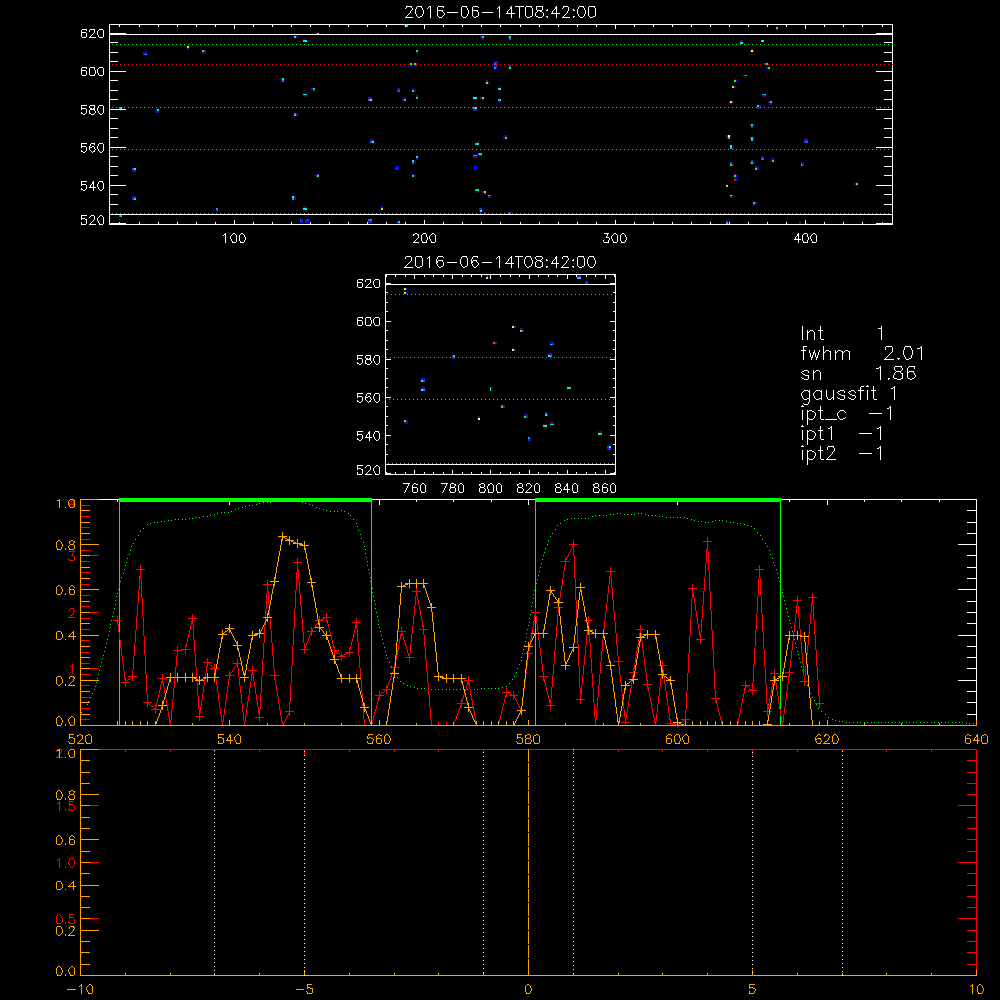Click the timestamp title above the small scatter plot

pyautogui.click(x=501, y=262)
